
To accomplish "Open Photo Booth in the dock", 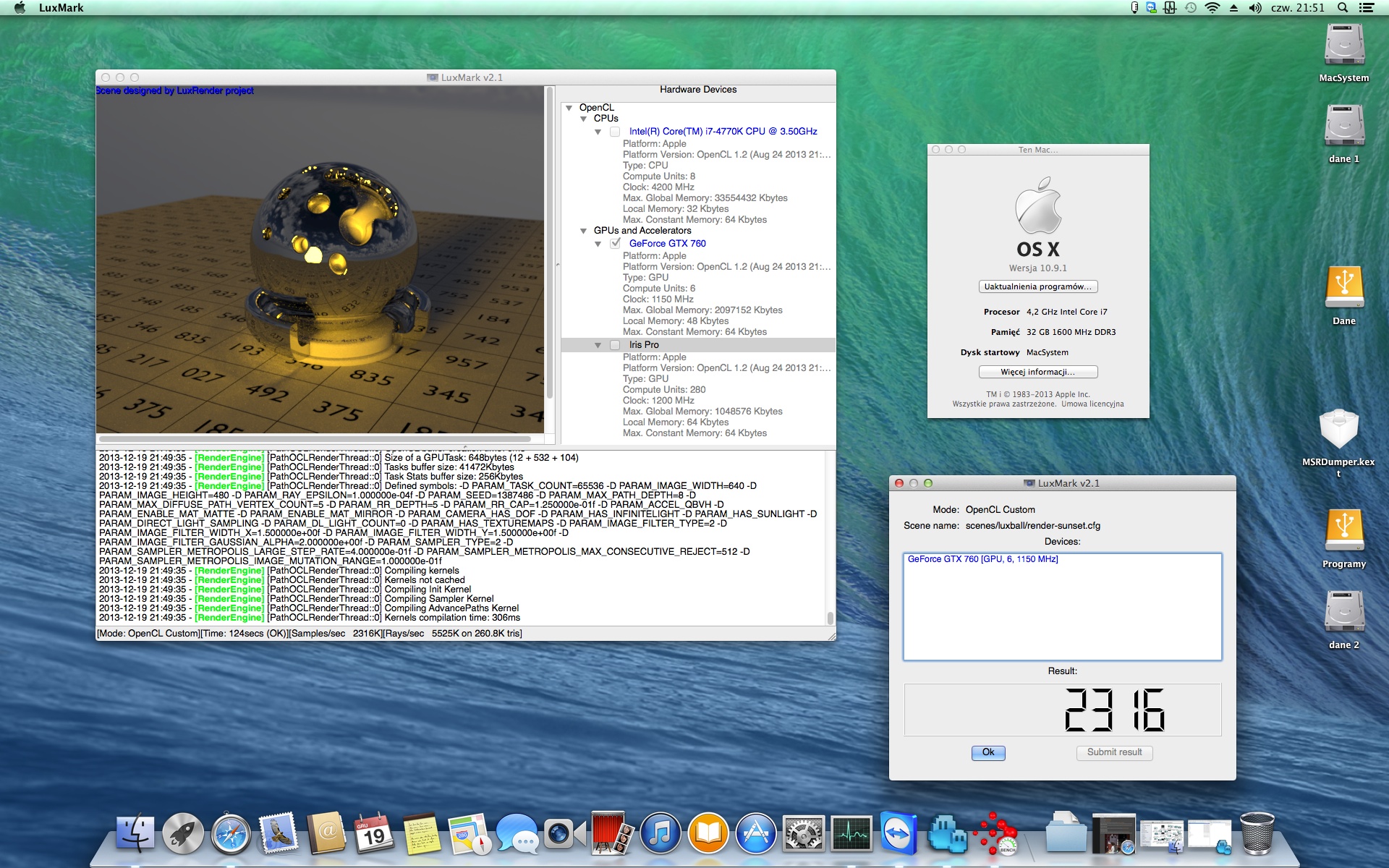I will pyautogui.click(x=613, y=834).
